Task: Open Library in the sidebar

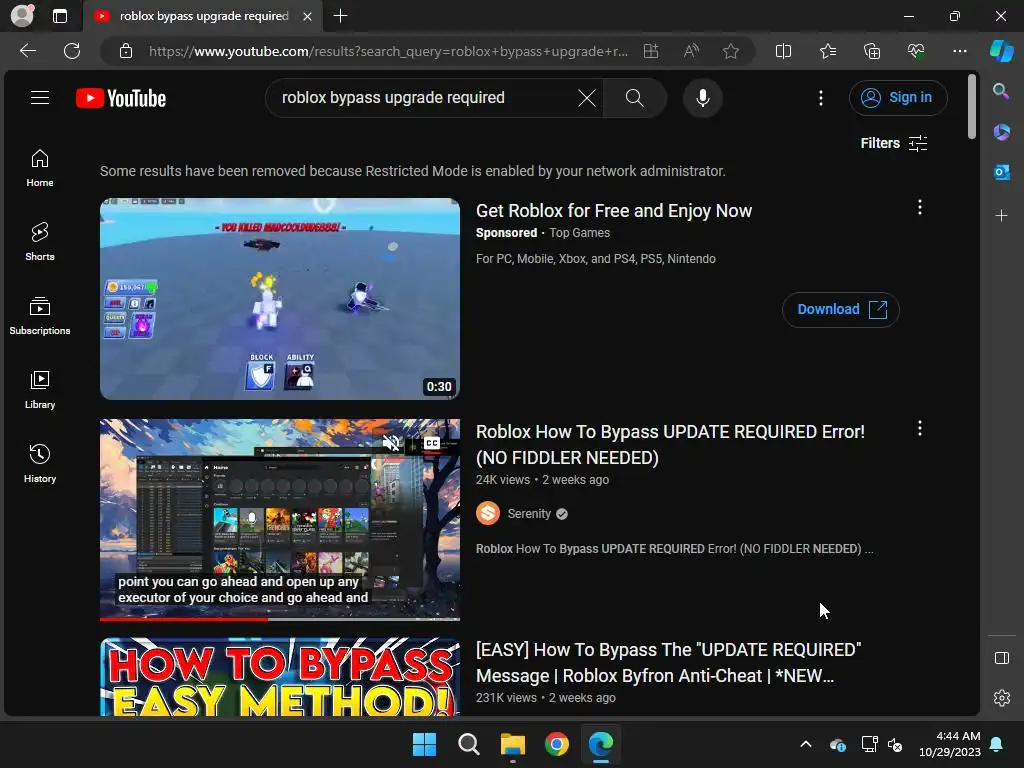Action: pos(40,390)
